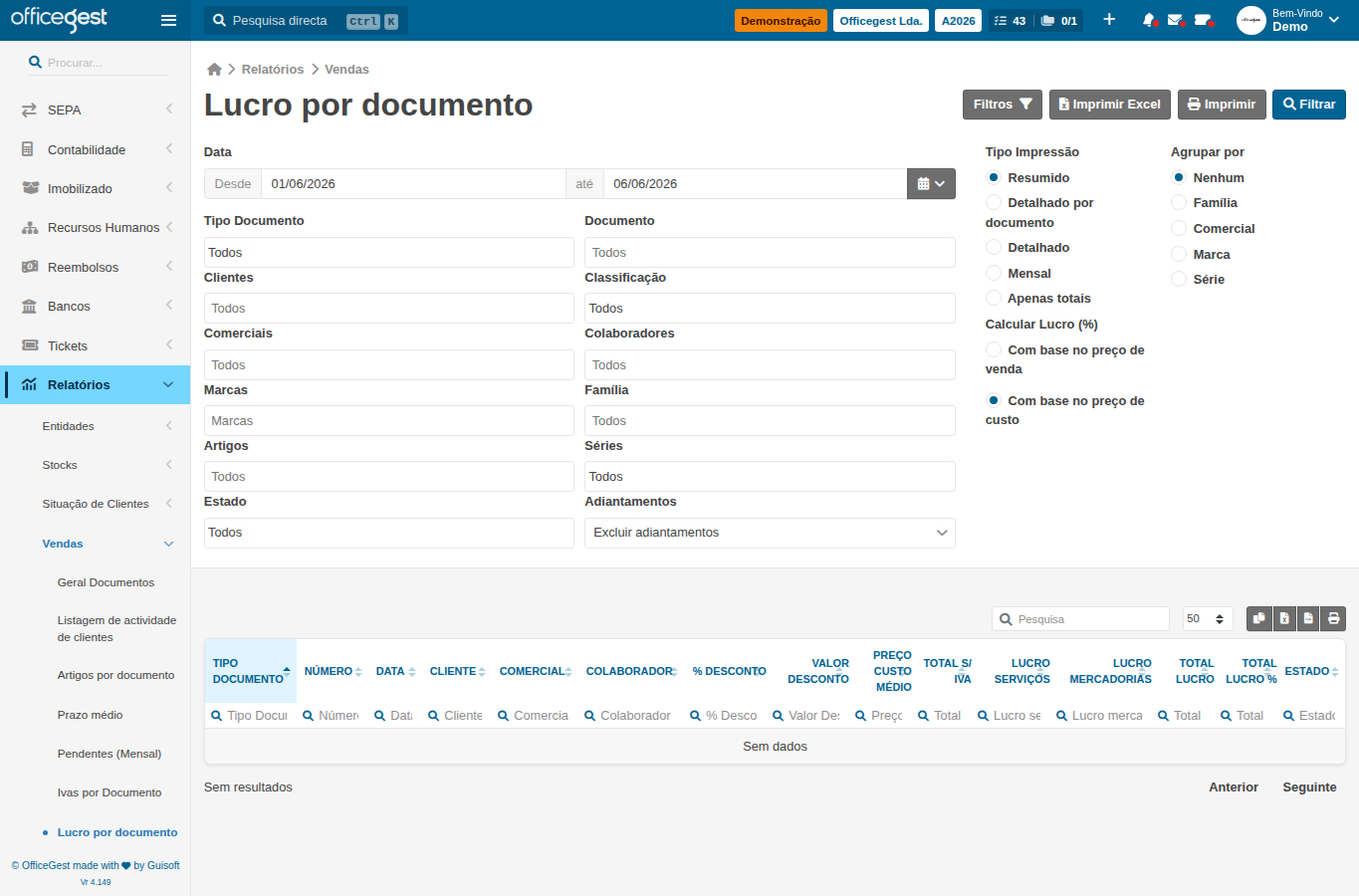Open the date range calendar picker
Screen dimensions: 1359x896
(931, 184)
